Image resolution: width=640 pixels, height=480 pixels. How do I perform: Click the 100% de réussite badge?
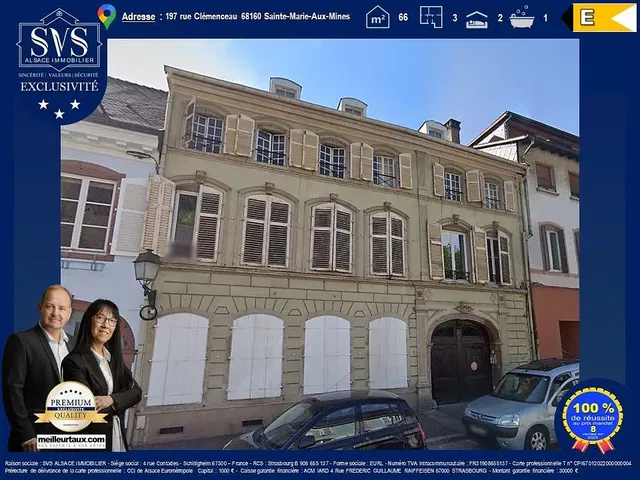tap(592, 418)
